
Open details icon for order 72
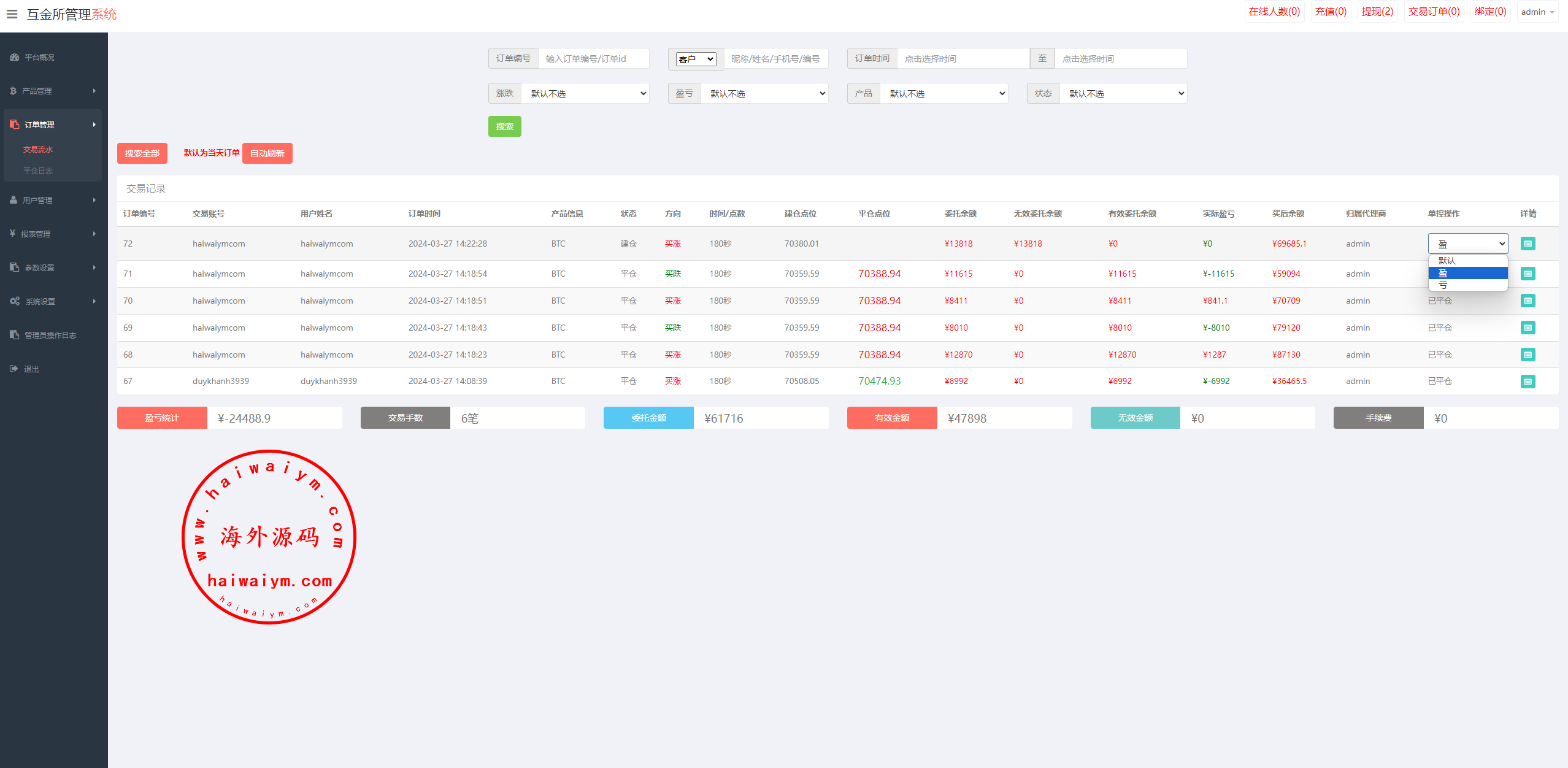pos(1528,244)
